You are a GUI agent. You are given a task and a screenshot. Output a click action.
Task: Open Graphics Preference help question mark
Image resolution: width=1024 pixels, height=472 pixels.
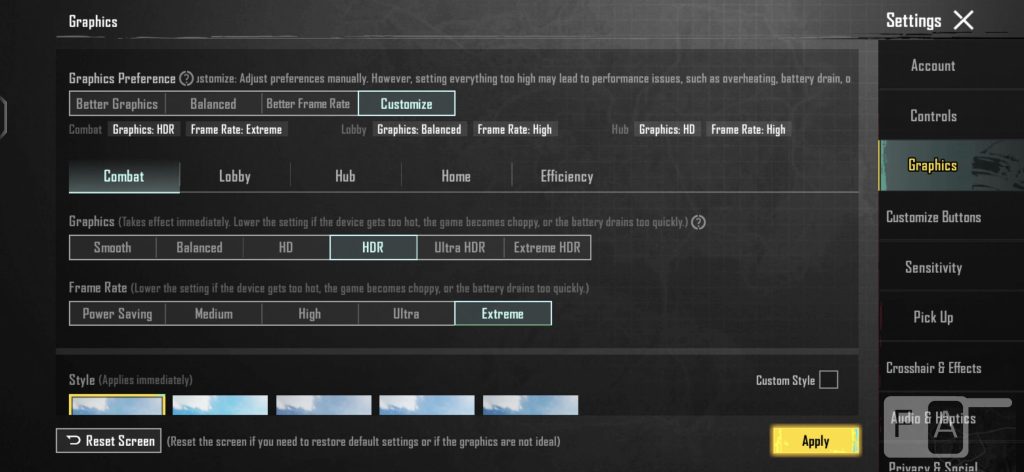[x=186, y=79]
